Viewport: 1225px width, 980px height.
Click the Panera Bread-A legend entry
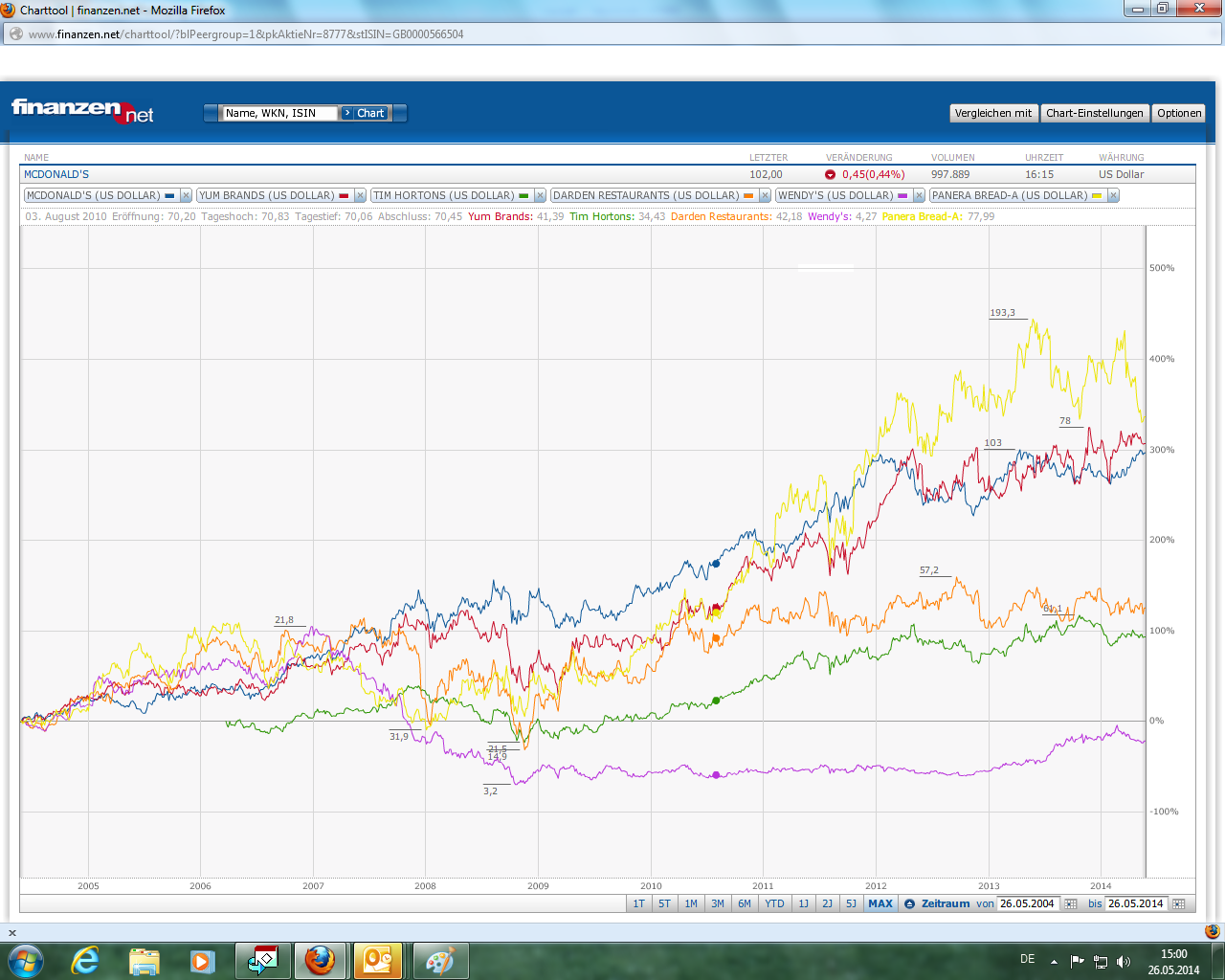[x=1010, y=195]
